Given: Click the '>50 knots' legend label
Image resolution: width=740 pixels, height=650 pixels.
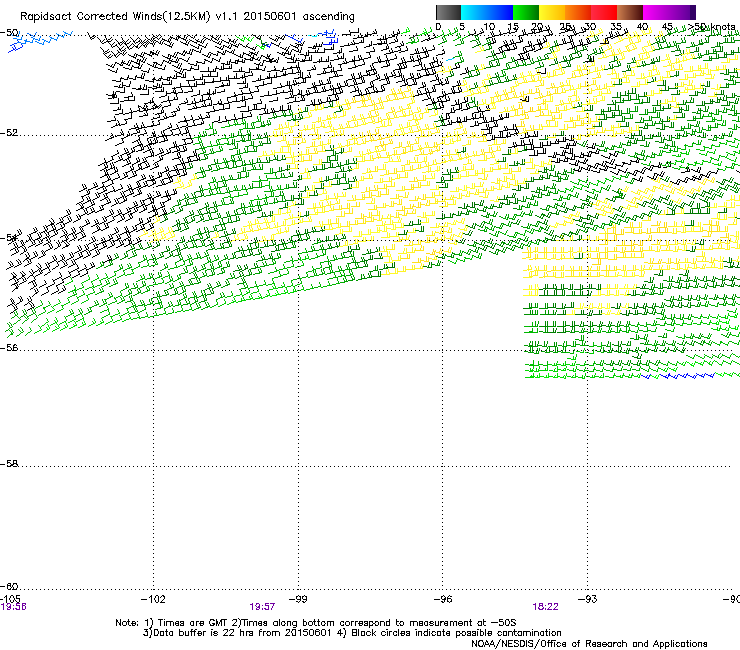Looking at the screenshot, I should click(711, 27).
